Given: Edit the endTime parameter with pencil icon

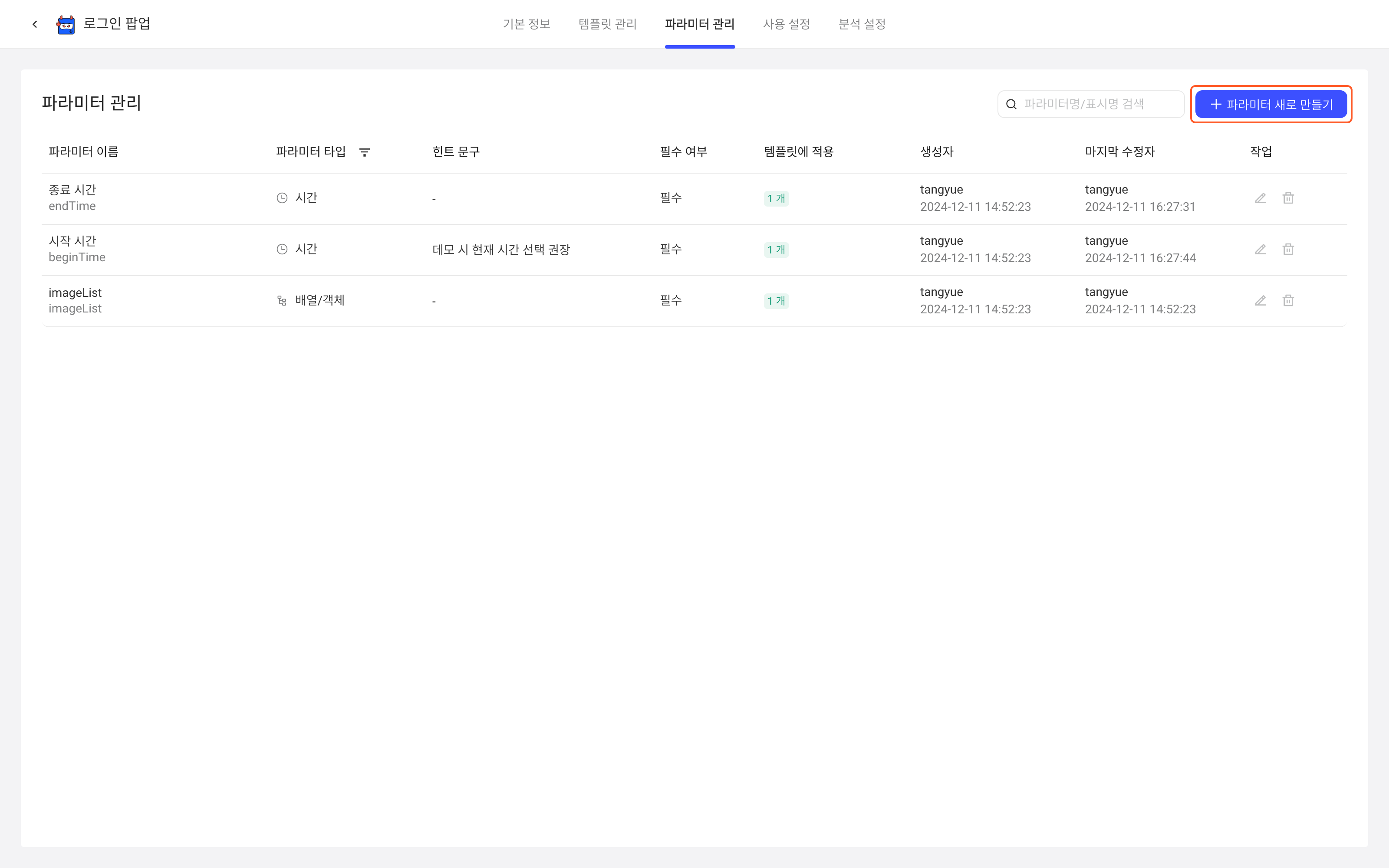Looking at the screenshot, I should point(1261,198).
